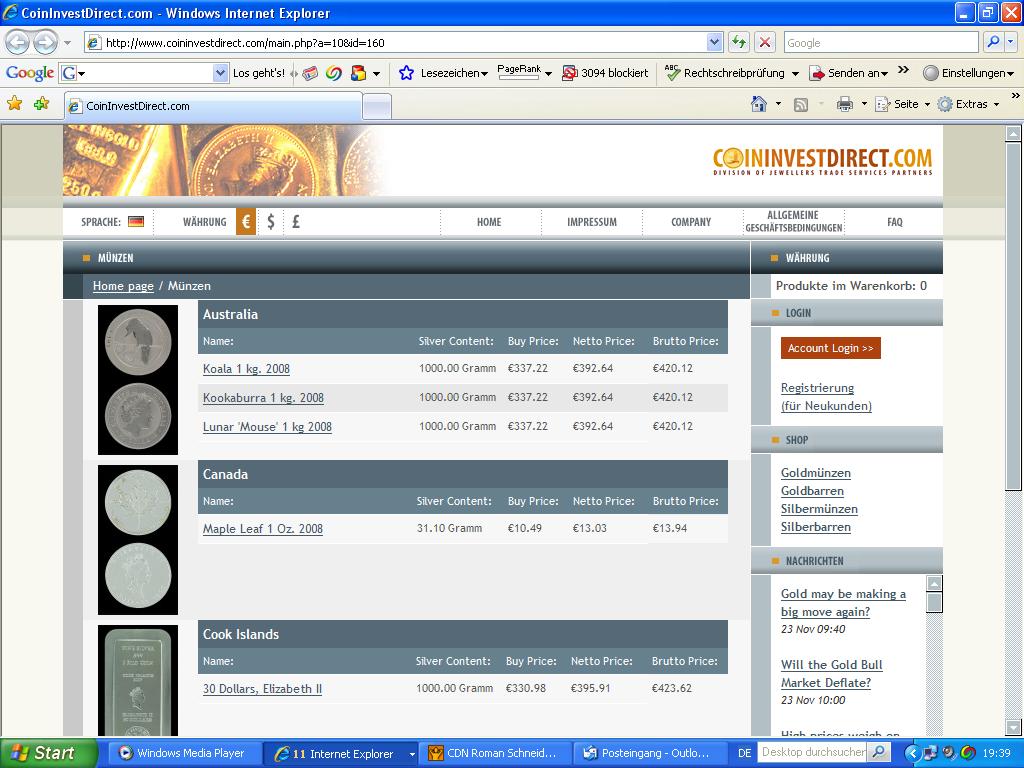Expand the Google toolbar overflow chevron
1024x768 pixels.
pos(903,70)
